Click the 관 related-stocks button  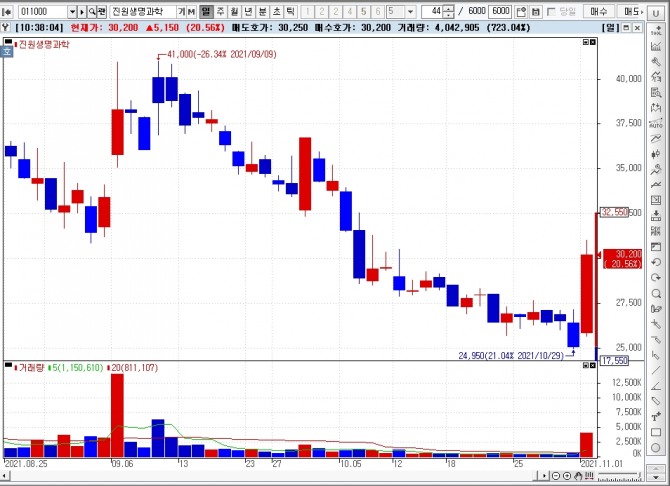pyautogui.click(x=101, y=12)
